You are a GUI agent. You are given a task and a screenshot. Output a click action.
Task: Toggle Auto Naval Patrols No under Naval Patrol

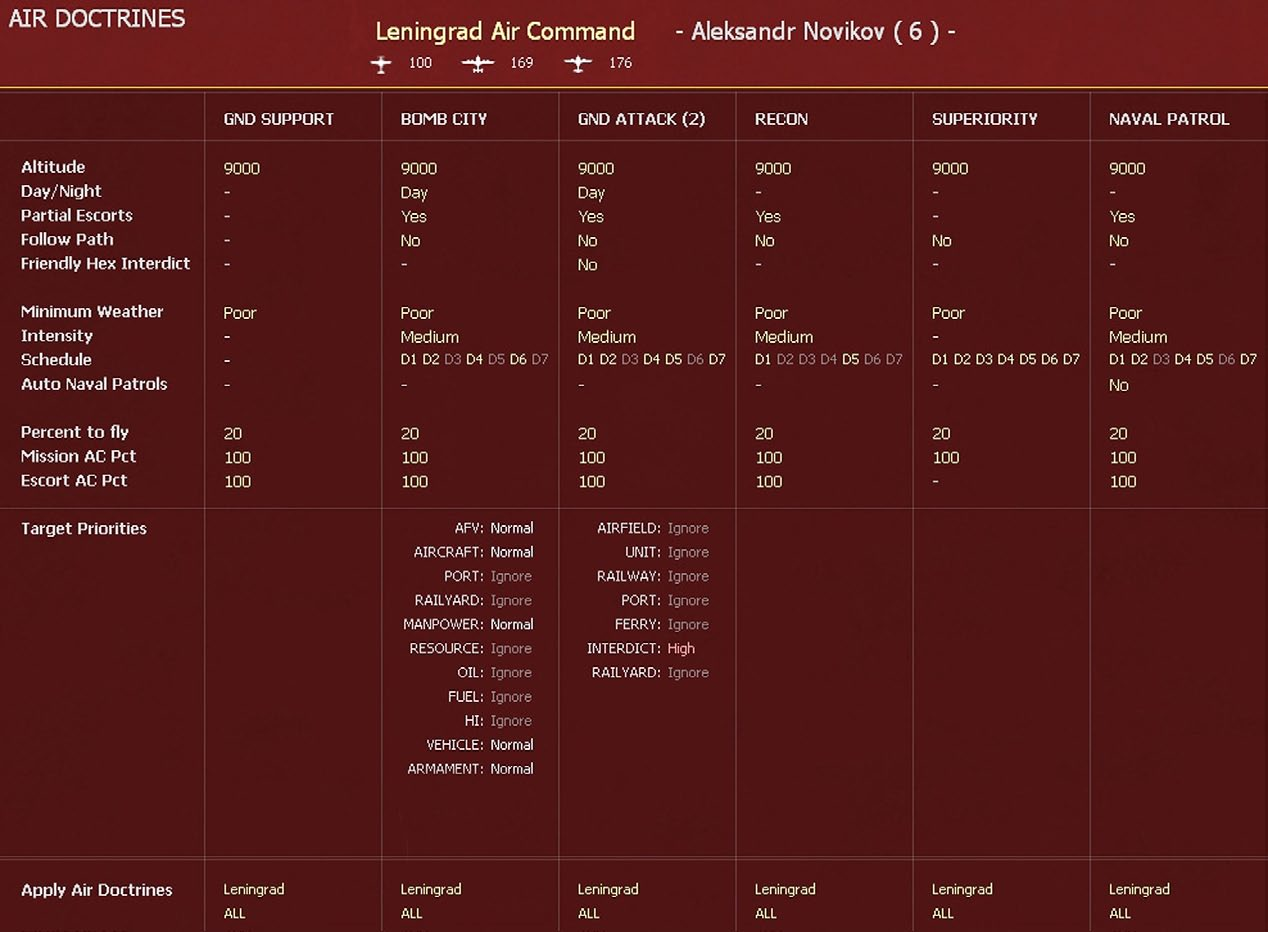click(x=1118, y=385)
